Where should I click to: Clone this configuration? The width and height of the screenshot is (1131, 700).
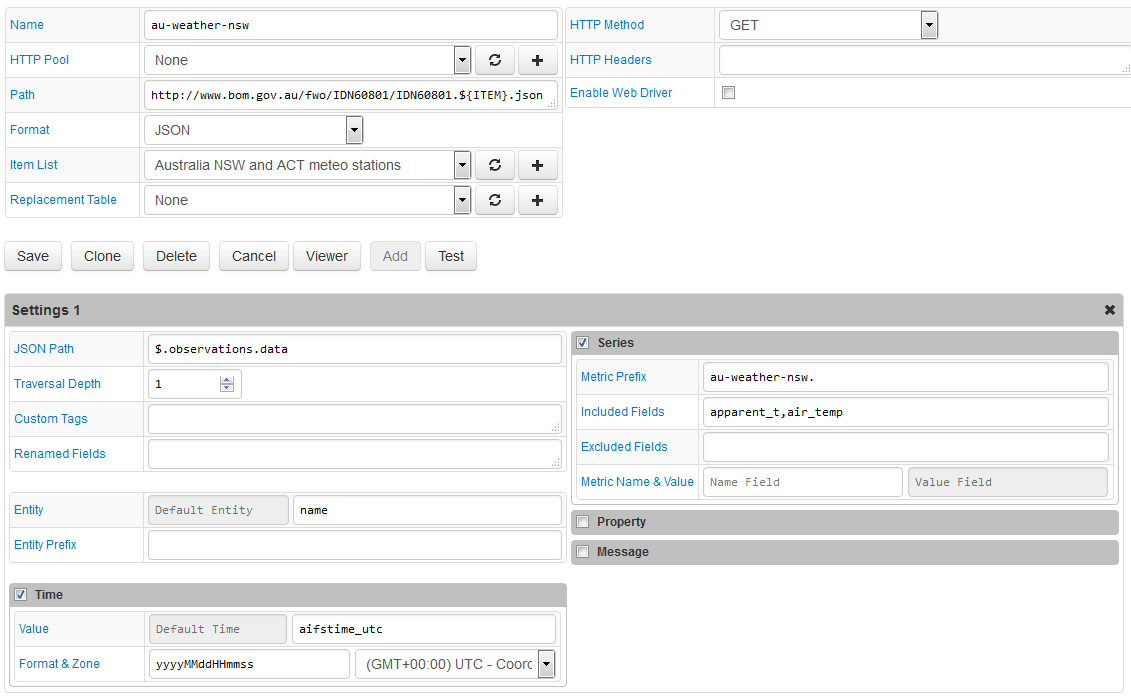tap(102, 256)
